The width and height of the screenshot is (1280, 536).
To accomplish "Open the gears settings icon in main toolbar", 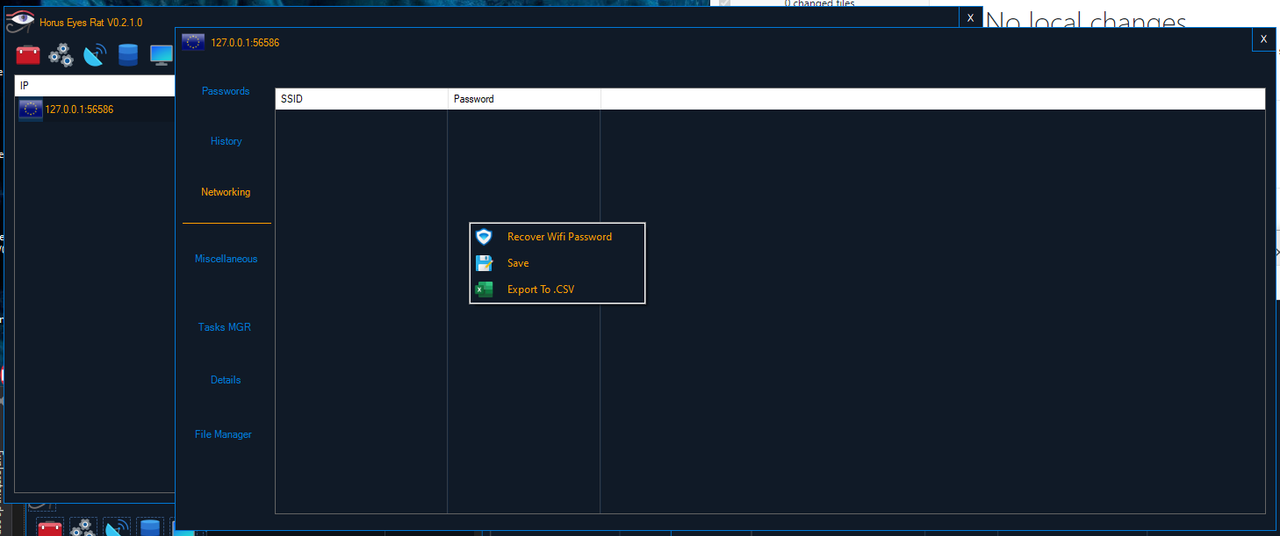I will coord(61,54).
